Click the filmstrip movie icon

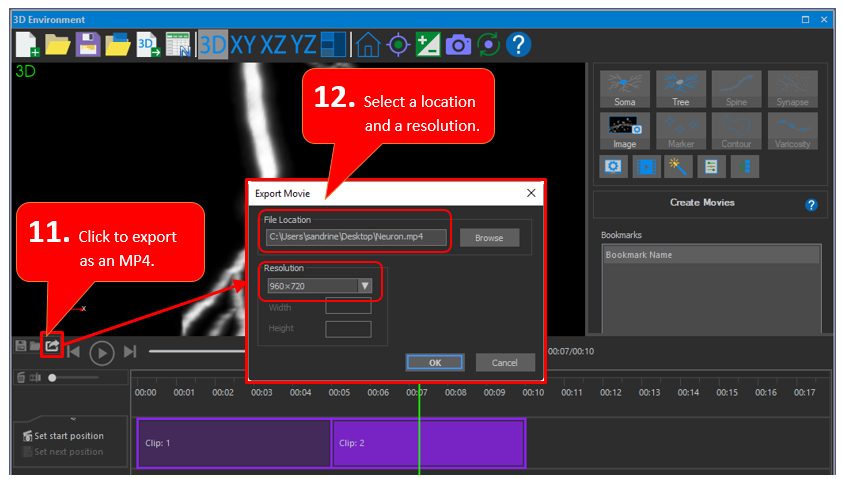(647, 167)
